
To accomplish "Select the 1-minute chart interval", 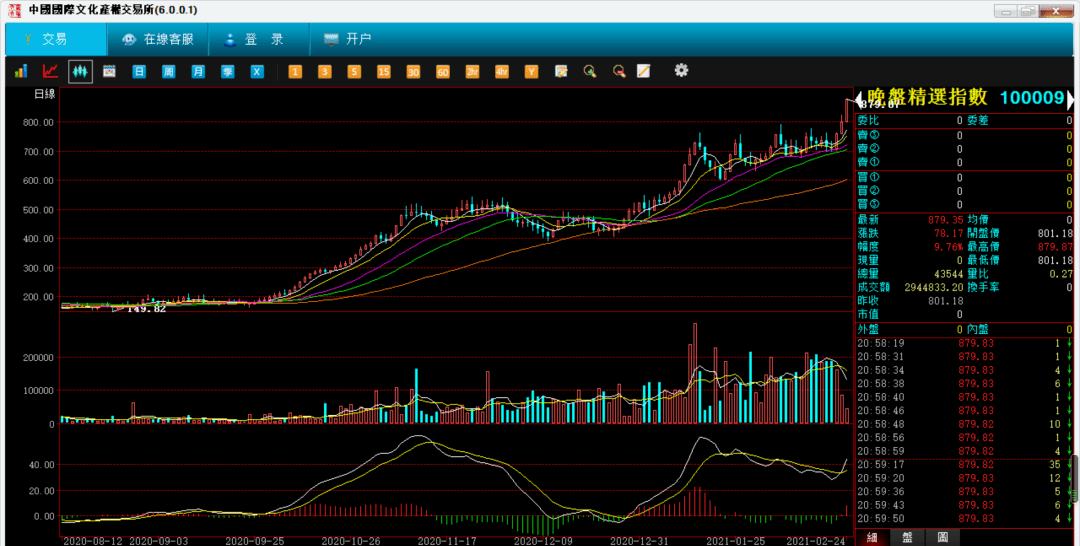I will [295, 72].
